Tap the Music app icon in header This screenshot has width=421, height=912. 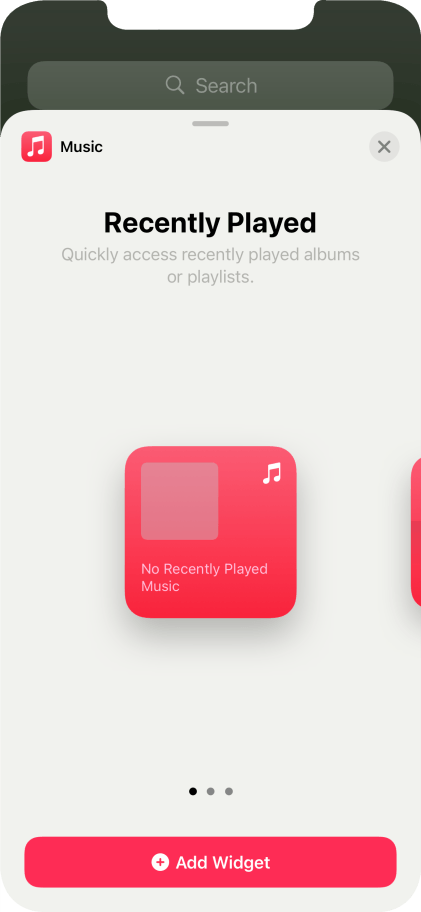coord(37,147)
